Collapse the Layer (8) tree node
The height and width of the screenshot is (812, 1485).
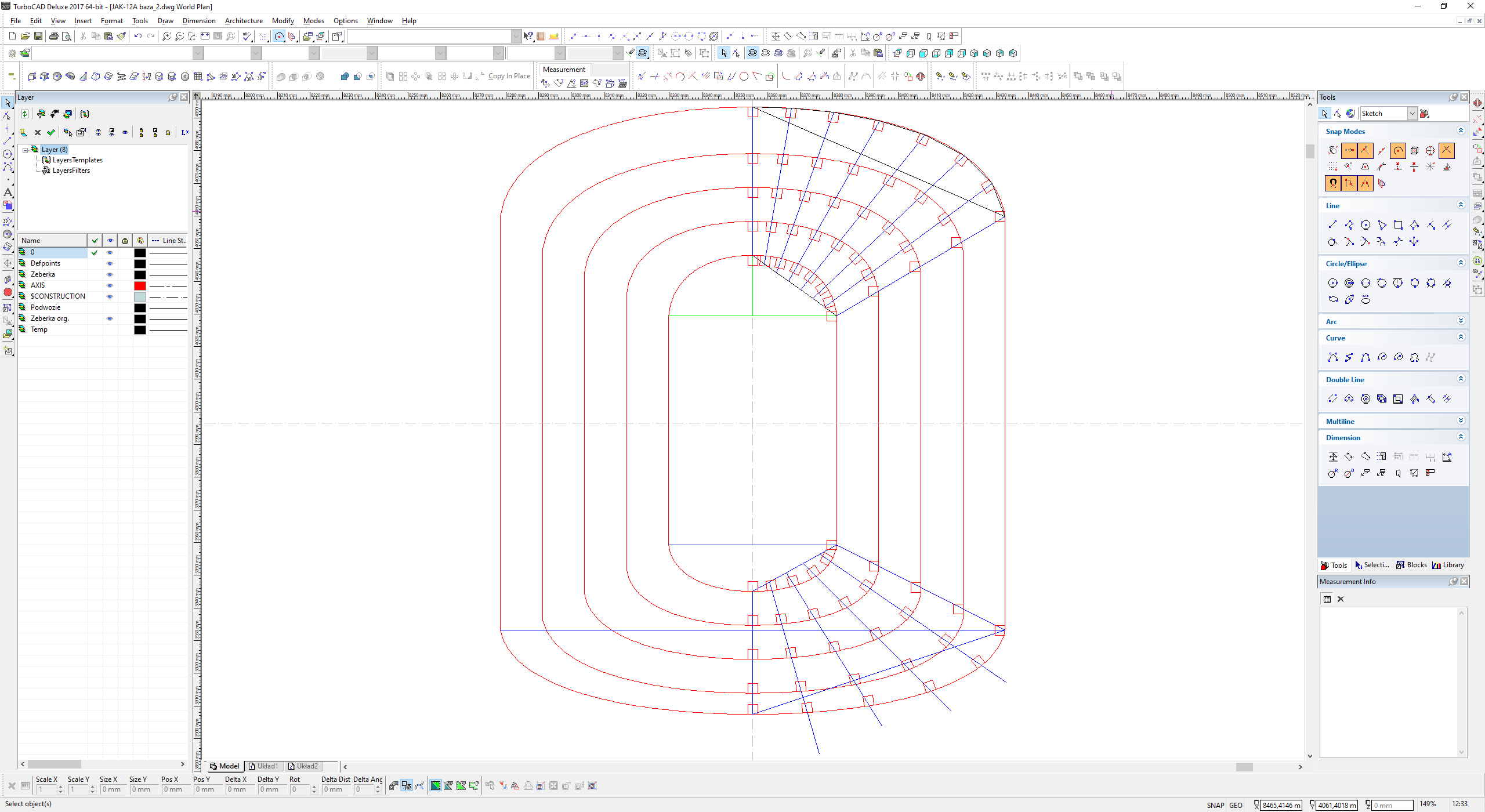[x=26, y=150]
